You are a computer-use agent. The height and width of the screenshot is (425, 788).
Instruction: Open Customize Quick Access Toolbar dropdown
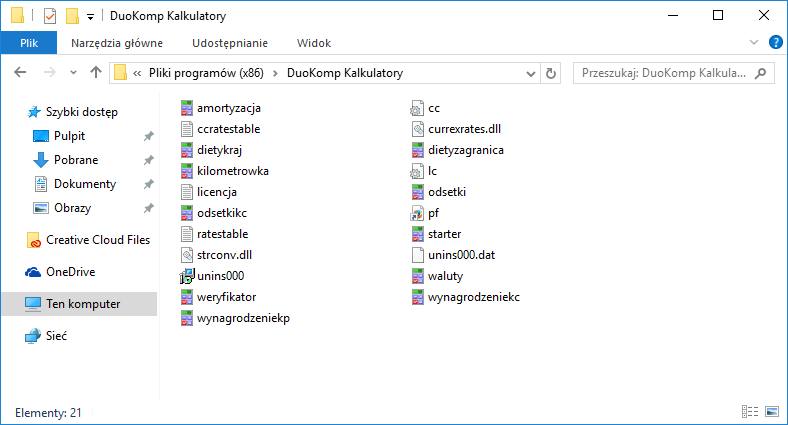tap(90, 17)
